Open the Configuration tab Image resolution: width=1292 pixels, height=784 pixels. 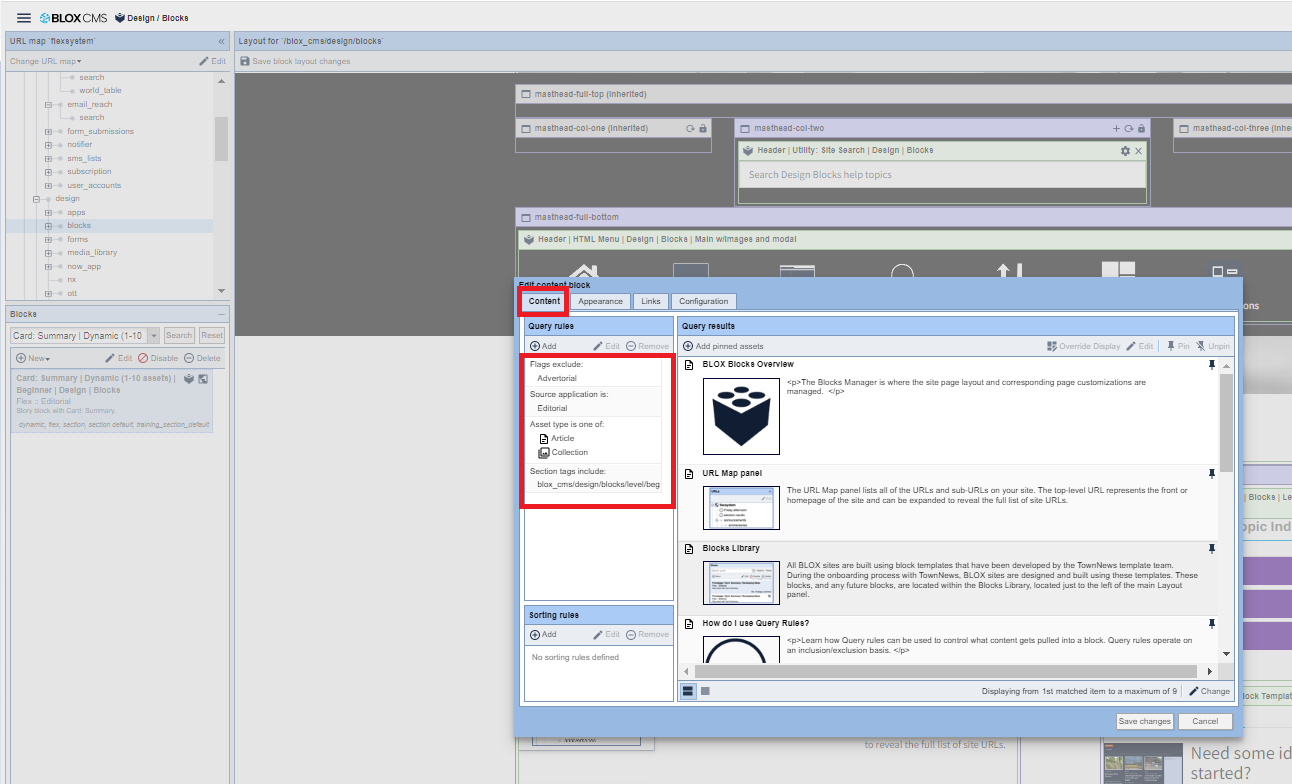[x=703, y=300]
